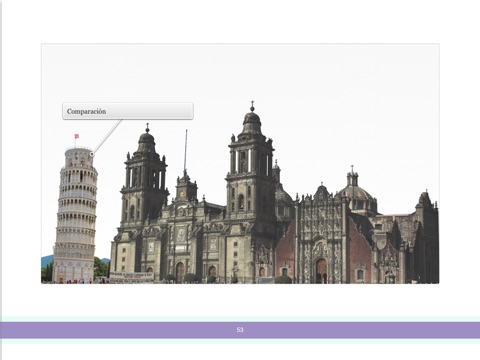Click the cathedral's taller right bell tower
The image size is (480, 360).
[x=251, y=160]
